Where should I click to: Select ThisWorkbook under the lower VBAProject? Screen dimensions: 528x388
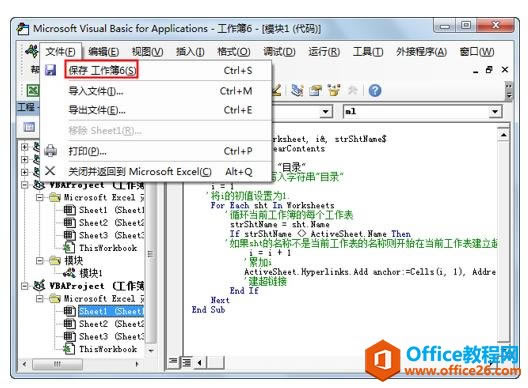[108, 349]
